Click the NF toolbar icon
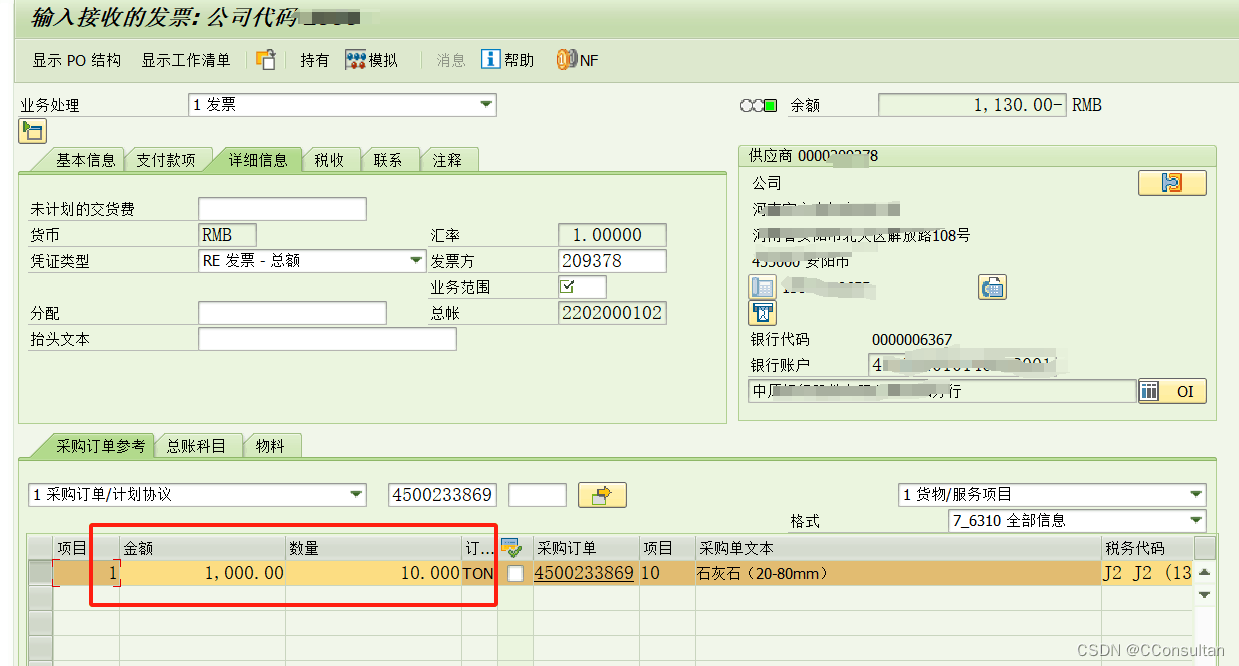 click(566, 60)
